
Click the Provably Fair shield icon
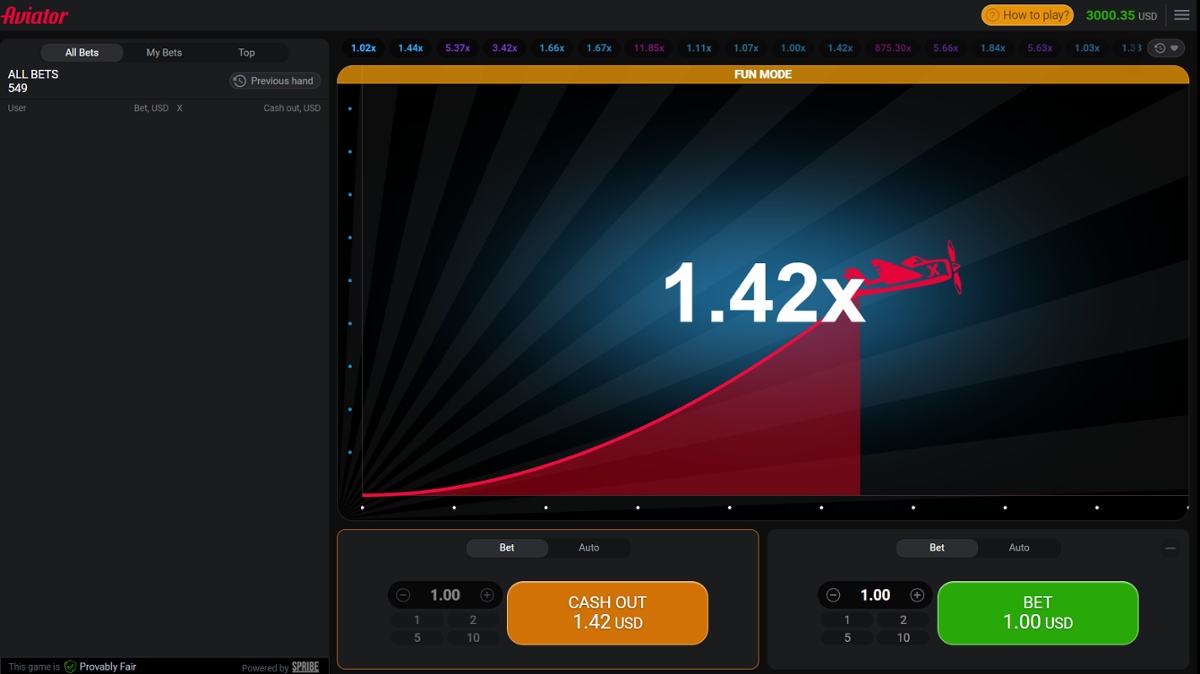pos(68,666)
